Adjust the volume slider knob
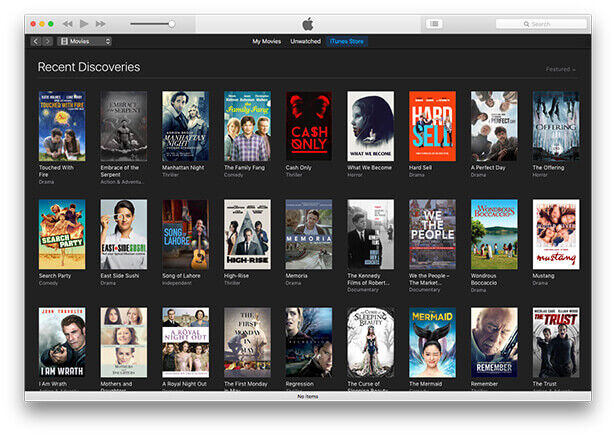Screen dimensions: 616x437 [x=172, y=24]
